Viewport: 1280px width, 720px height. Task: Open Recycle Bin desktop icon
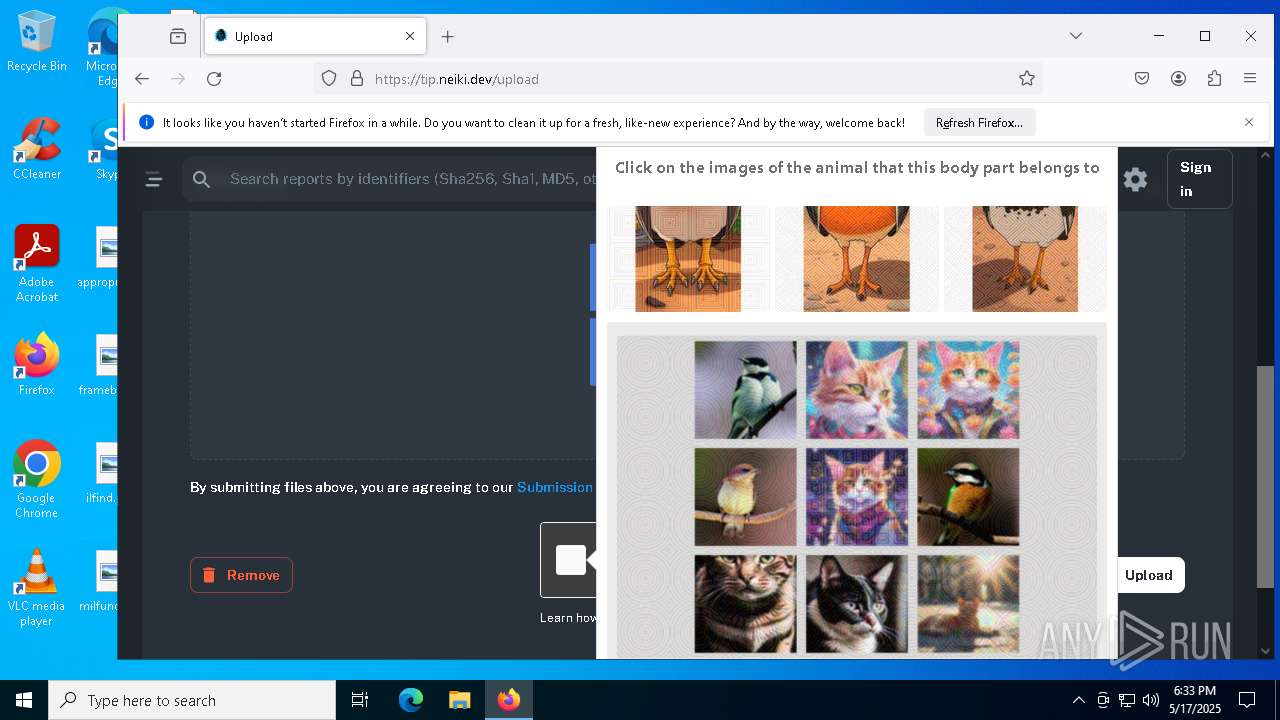point(37,41)
